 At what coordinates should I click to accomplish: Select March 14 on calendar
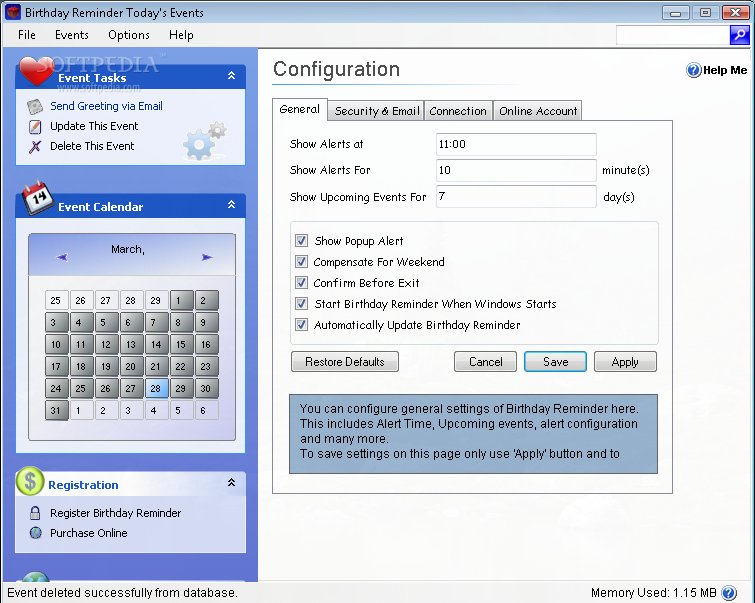tap(156, 344)
